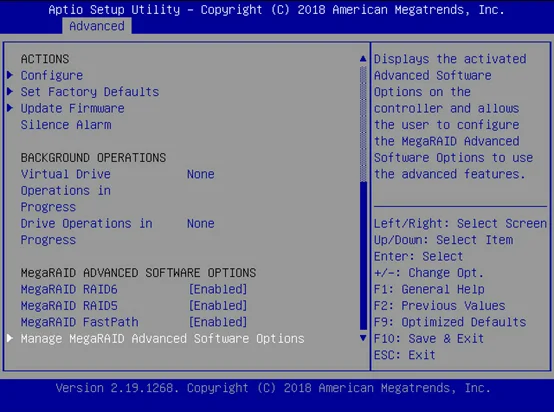Select the Silence Alarm action
The width and height of the screenshot is (554, 412).
click(x=66, y=125)
